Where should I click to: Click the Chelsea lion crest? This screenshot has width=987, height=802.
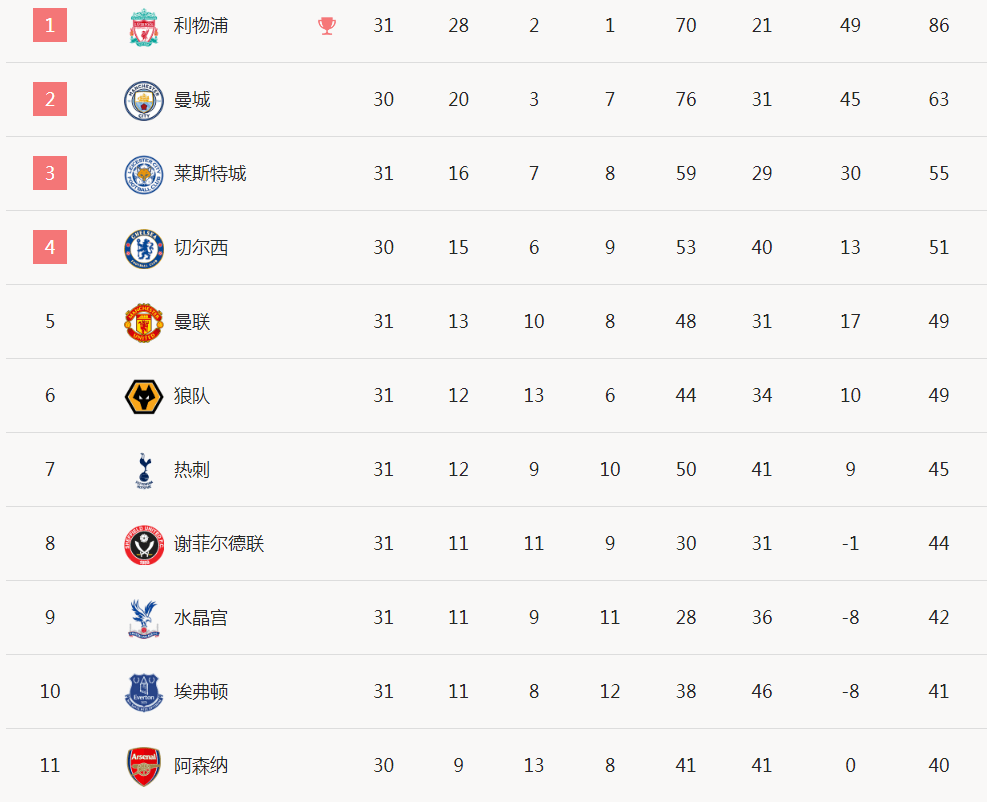coord(144,248)
